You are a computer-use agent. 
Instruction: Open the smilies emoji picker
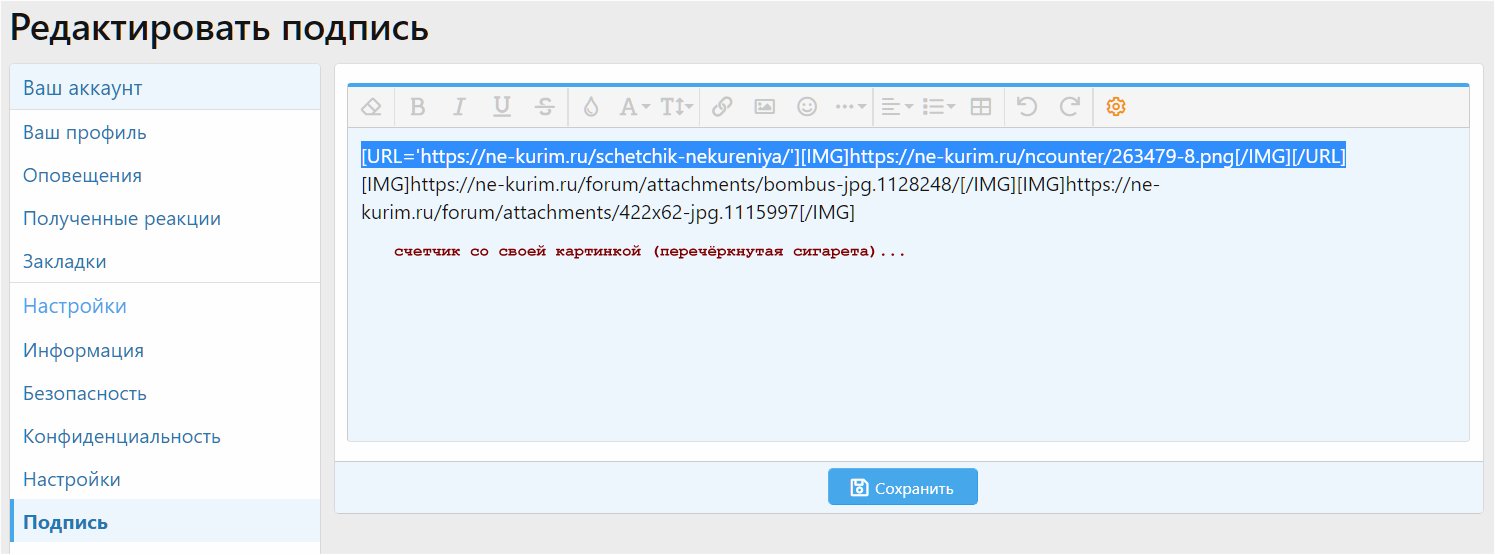[806, 106]
